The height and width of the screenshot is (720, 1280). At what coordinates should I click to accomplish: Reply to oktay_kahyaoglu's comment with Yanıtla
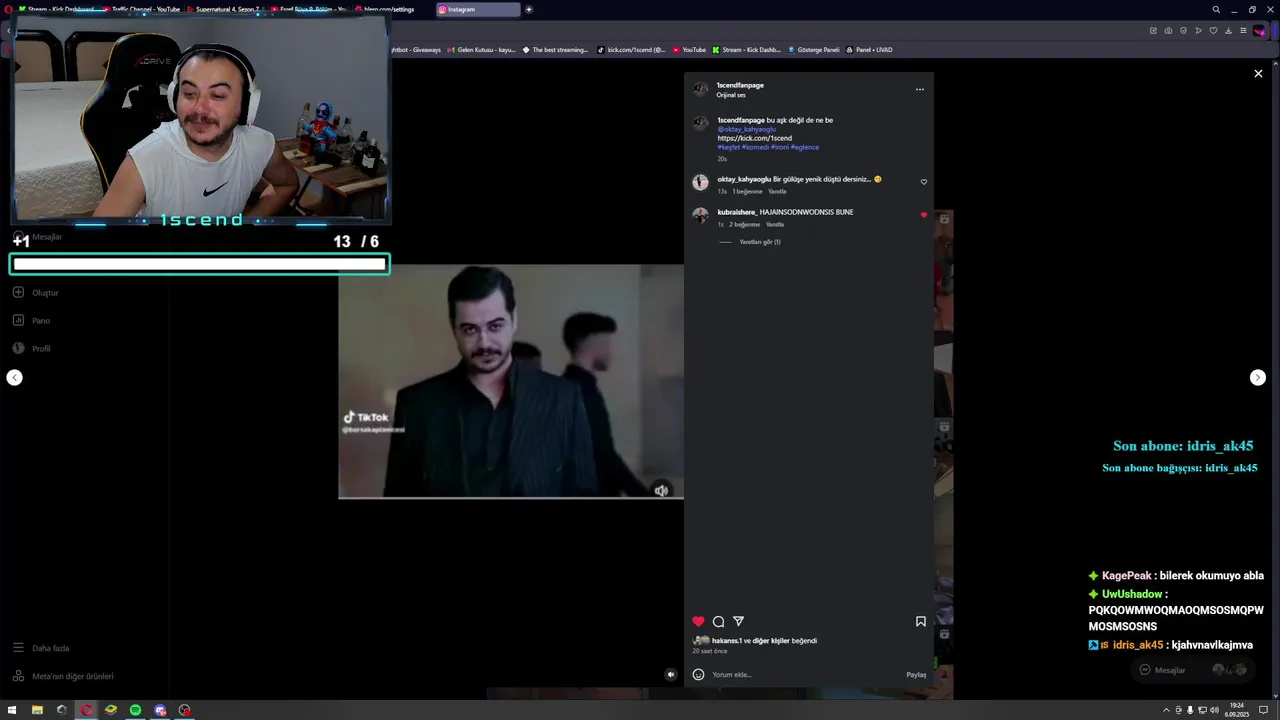pos(777,191)
